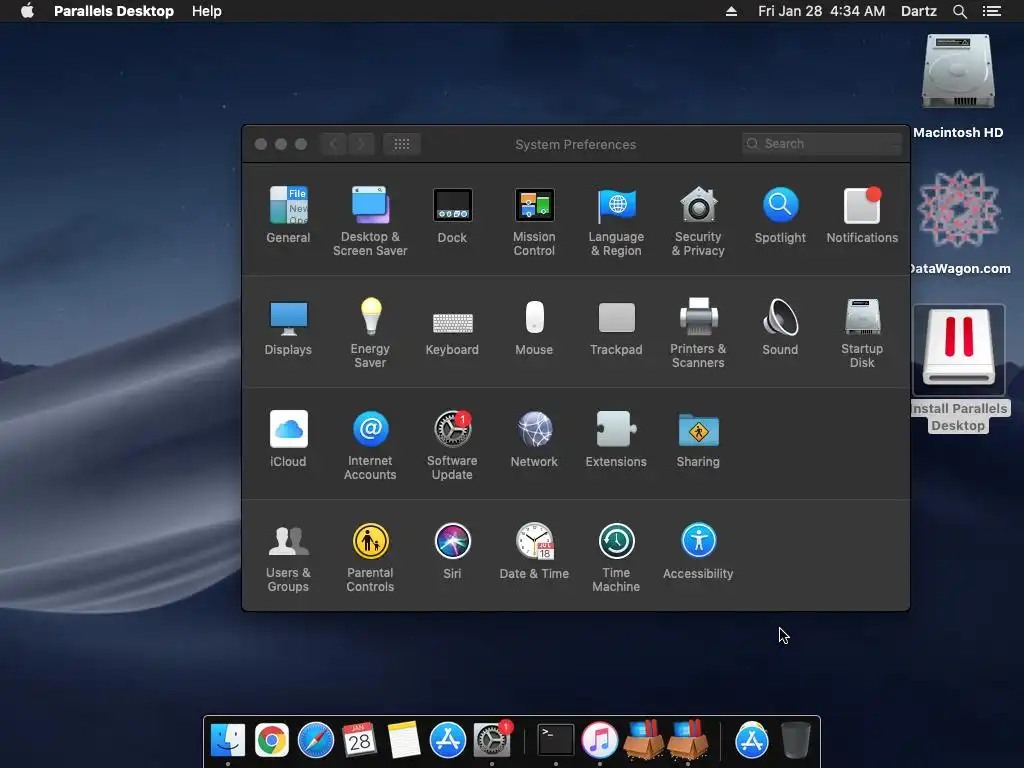The image size is (1024, 768).
Task: Open the Siri preferences pane
Action: 452,551
